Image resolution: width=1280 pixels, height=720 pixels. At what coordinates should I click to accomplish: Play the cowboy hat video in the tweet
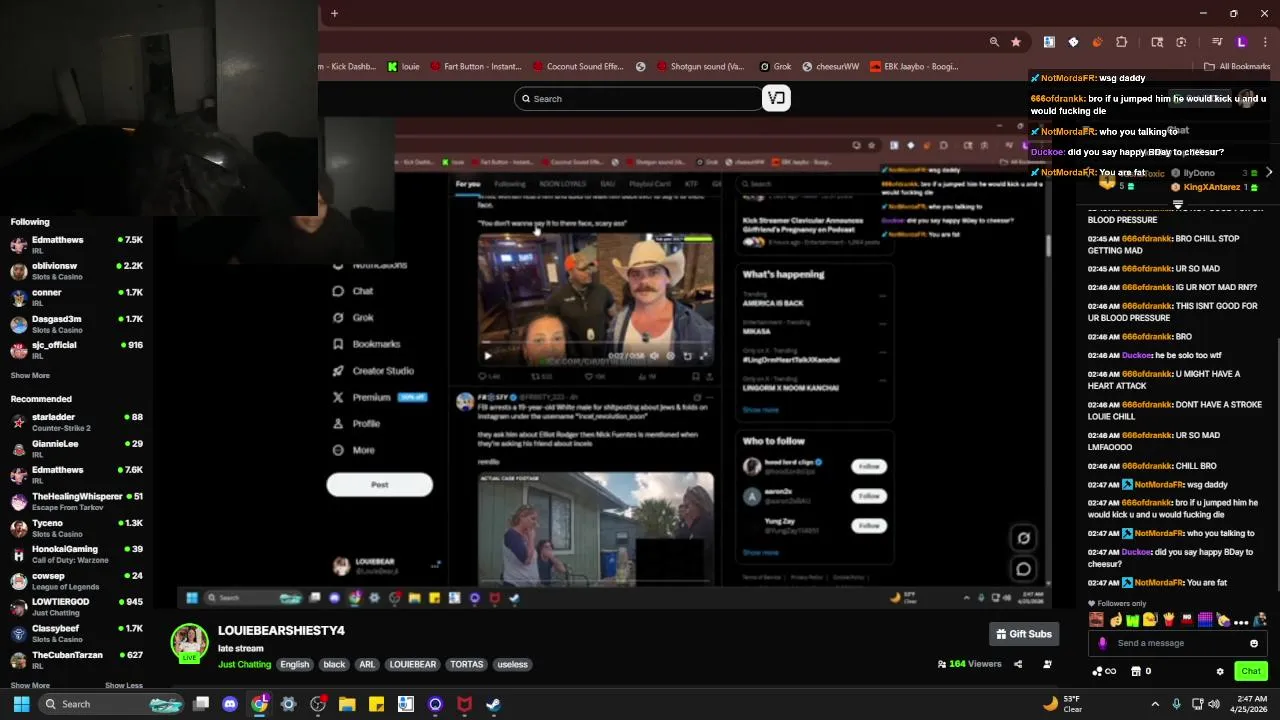click(x=488, y=355)
